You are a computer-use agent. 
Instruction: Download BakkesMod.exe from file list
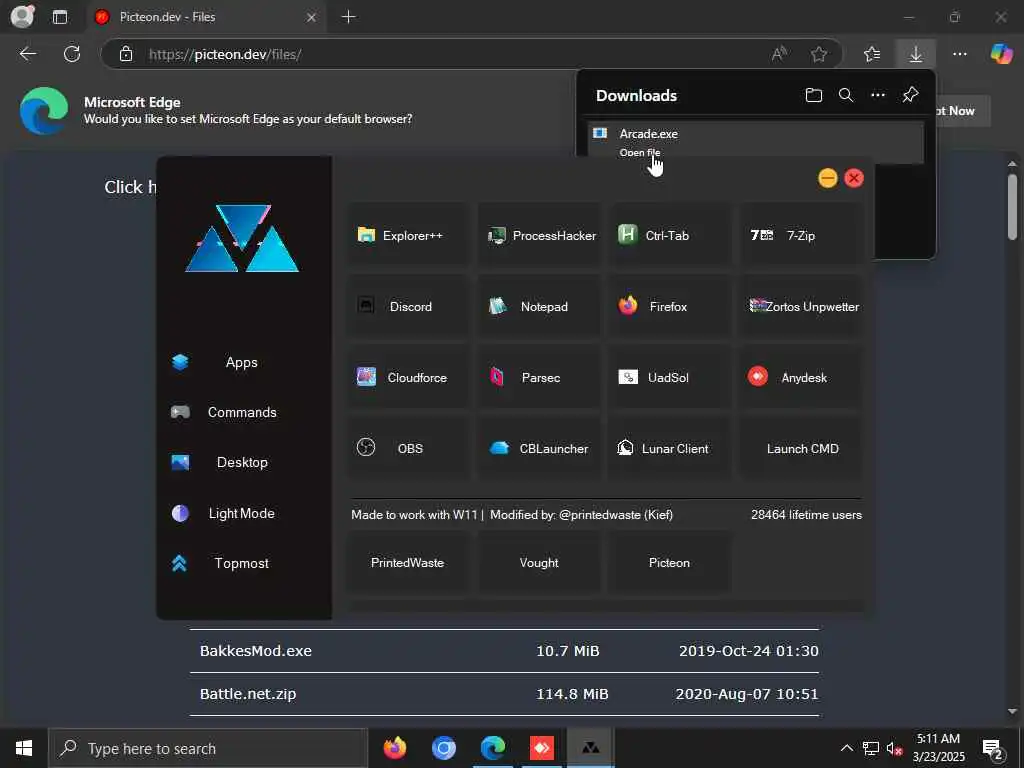point(256,651)
